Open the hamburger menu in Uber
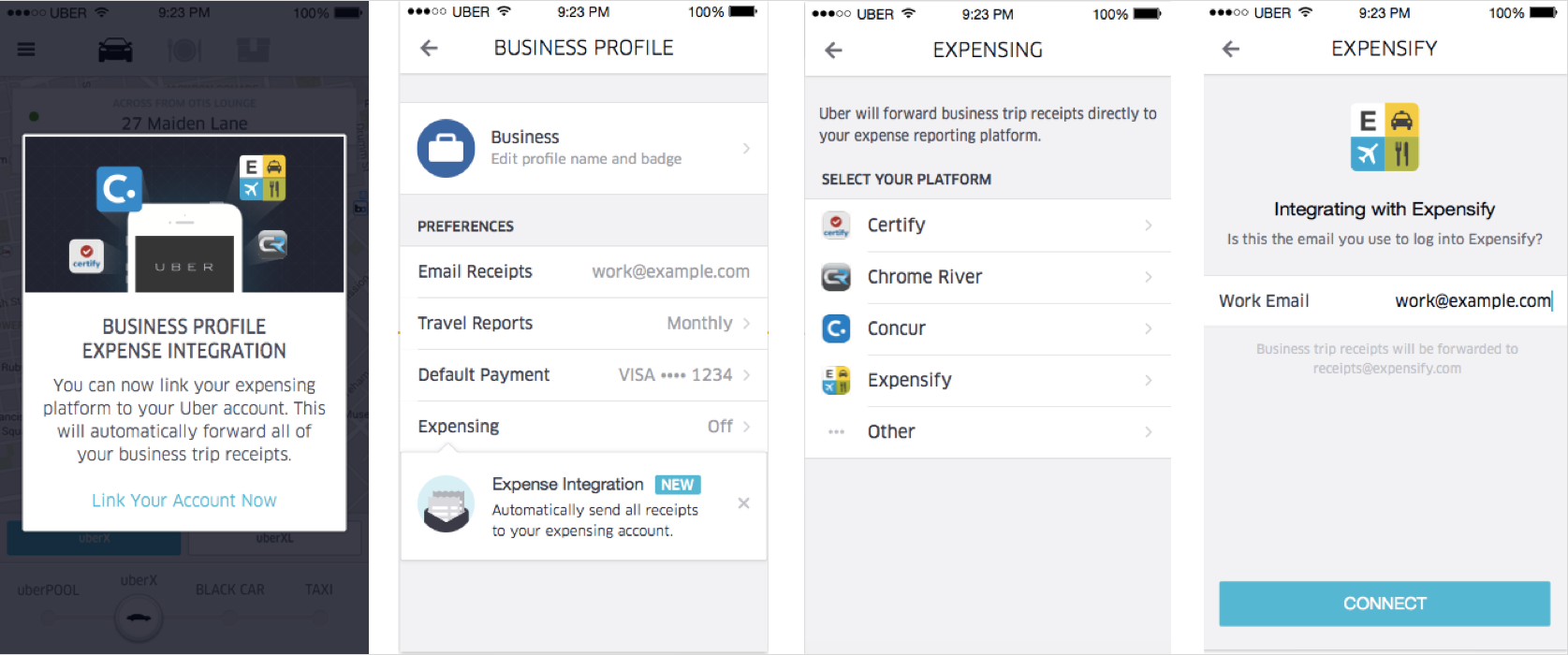This screenshot has width=1568, height=655. (x=26, y=50)
